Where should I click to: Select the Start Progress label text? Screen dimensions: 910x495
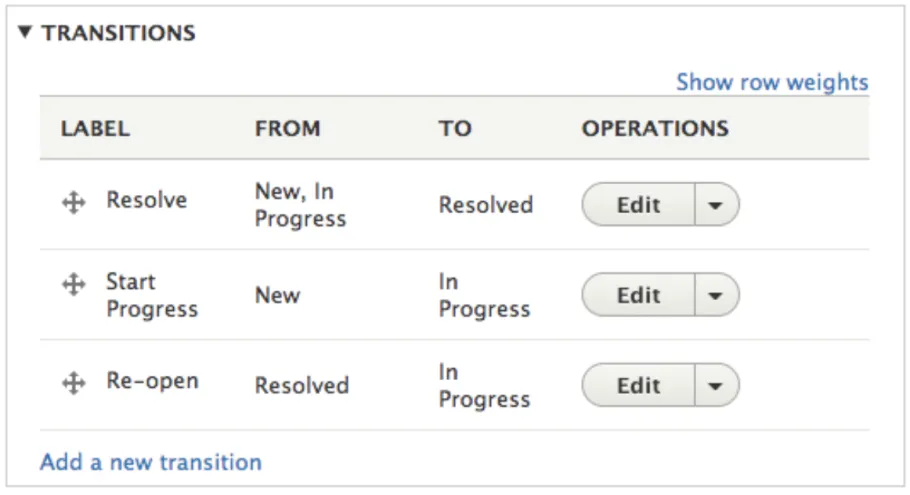click(152, 295)
